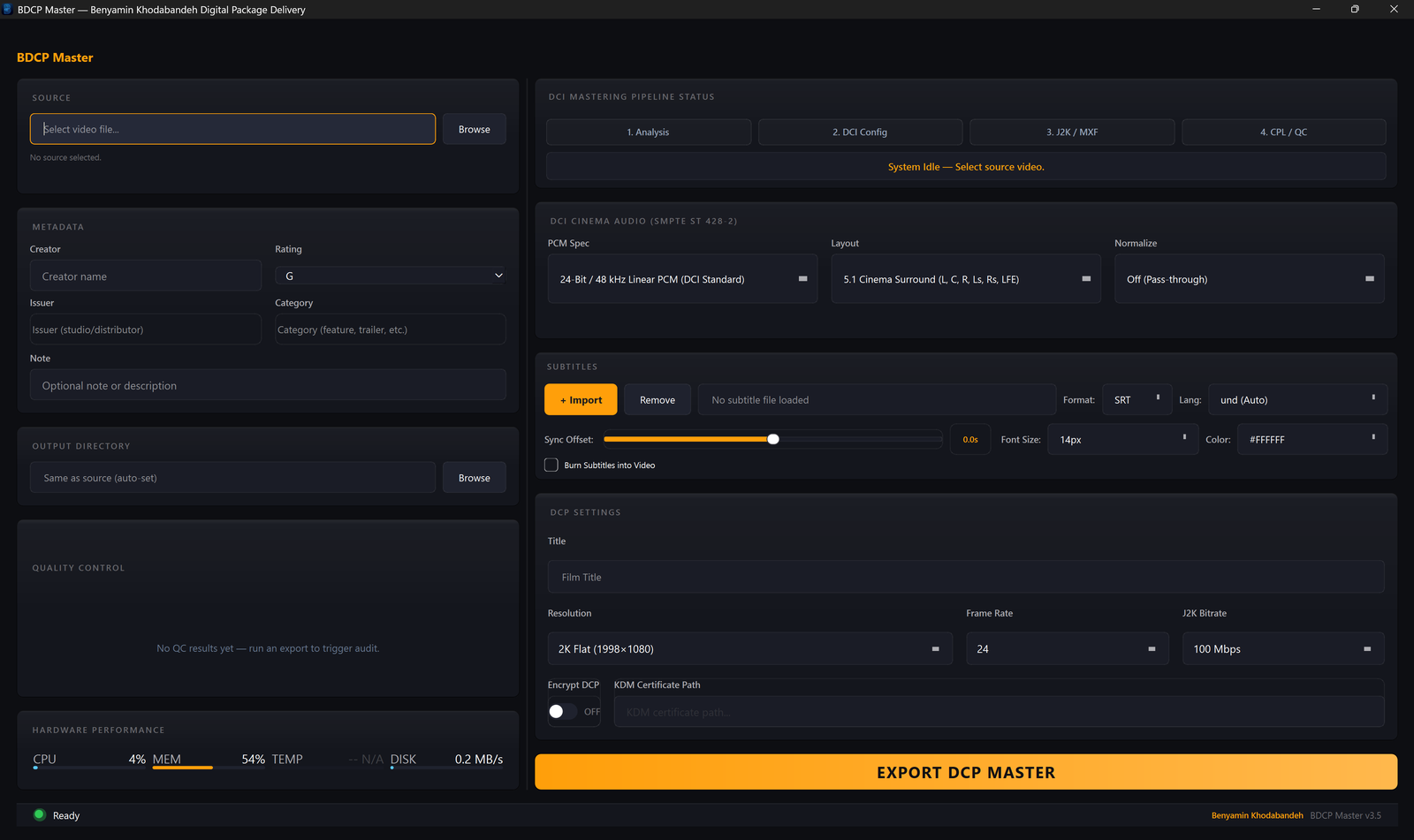Open the Frame Rate dropdown

(x=1067, y=648)
